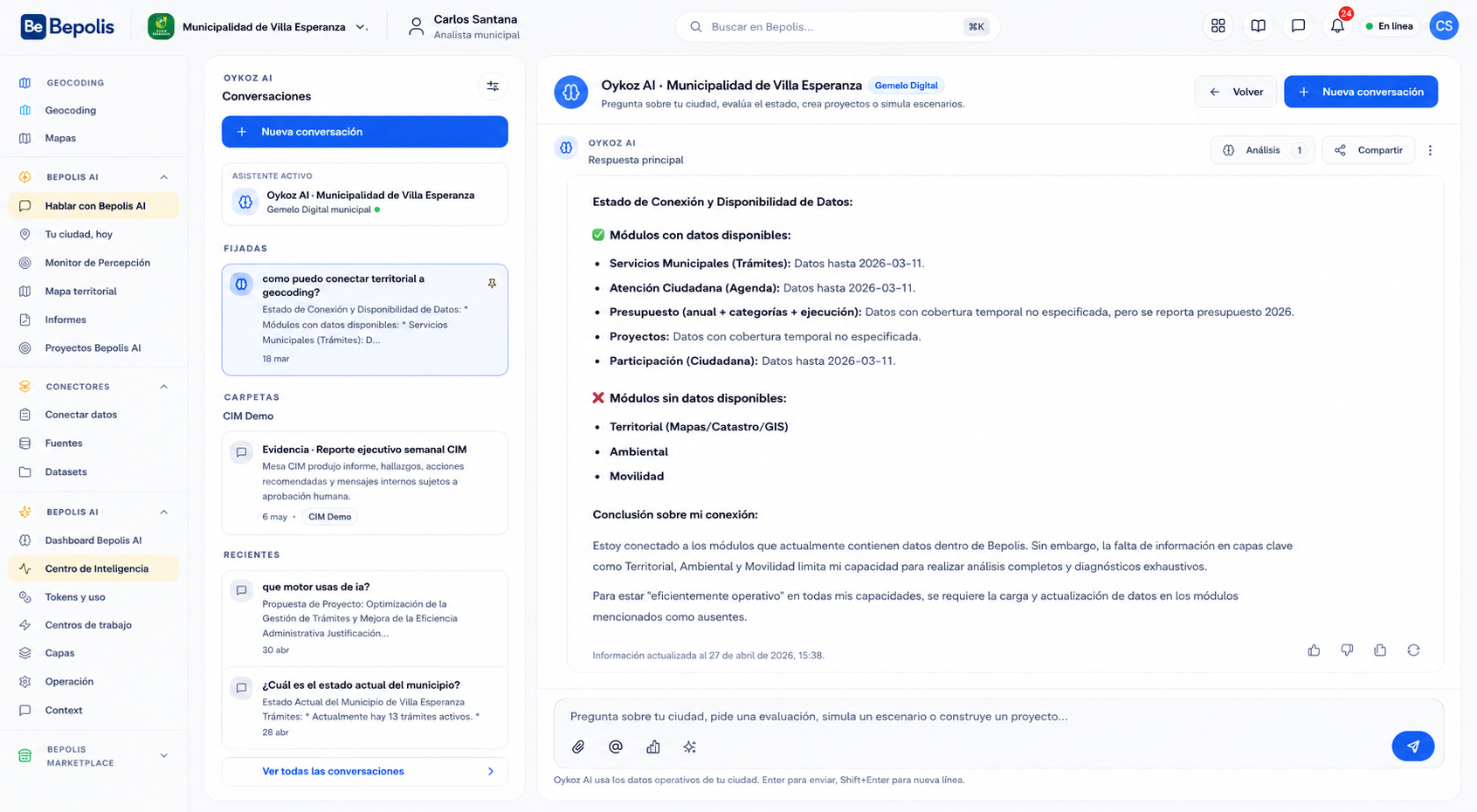Open the En línea status selector
Screen dimensions: 1477x812
pos(1390,26)
